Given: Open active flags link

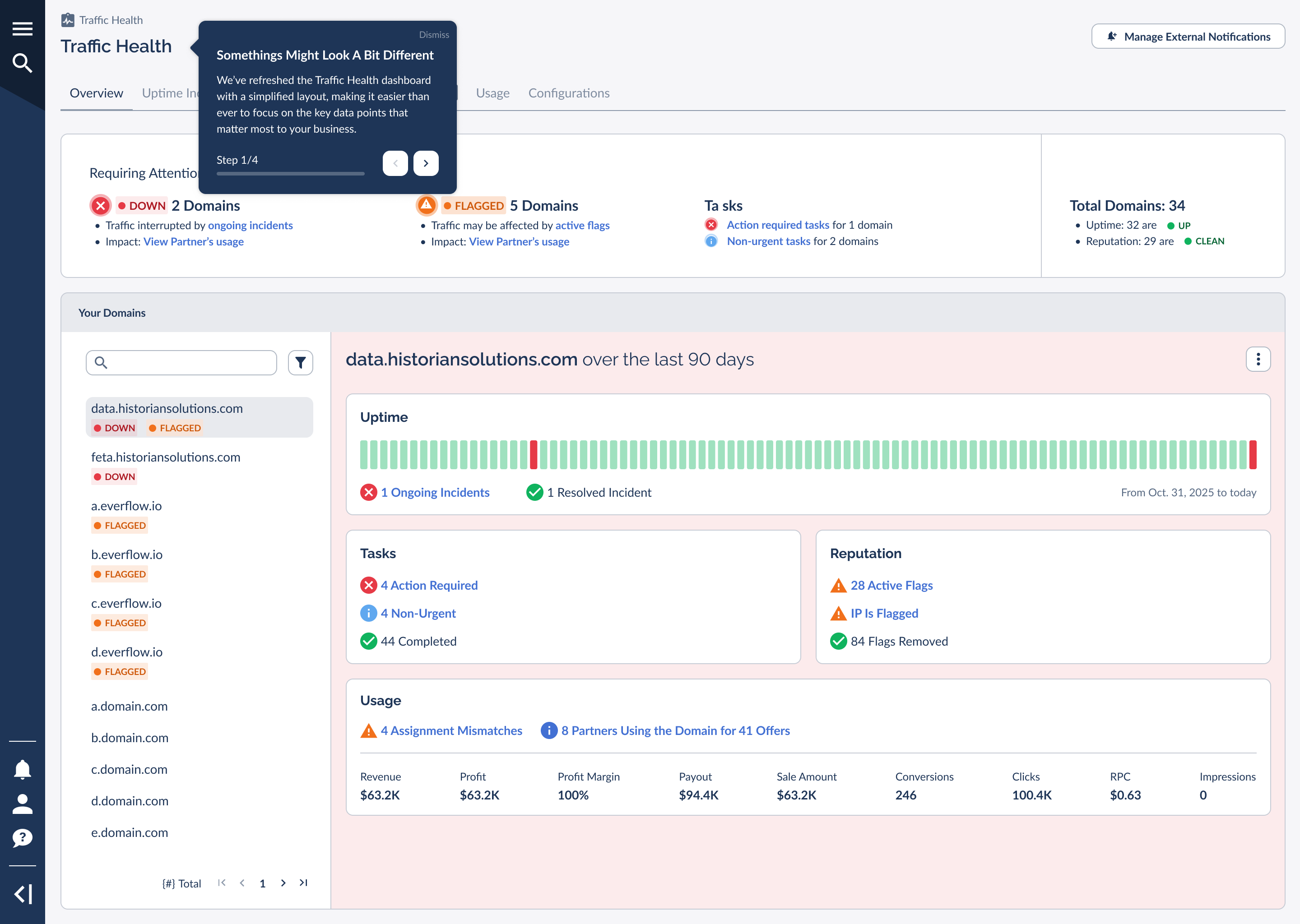Looking at the screenshot, I should tap(582, 225).
